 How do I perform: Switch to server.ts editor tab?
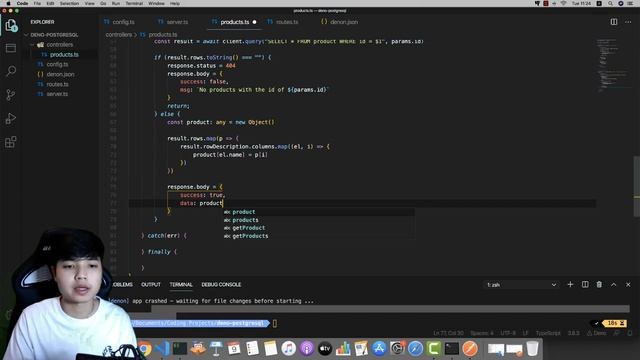177,22
